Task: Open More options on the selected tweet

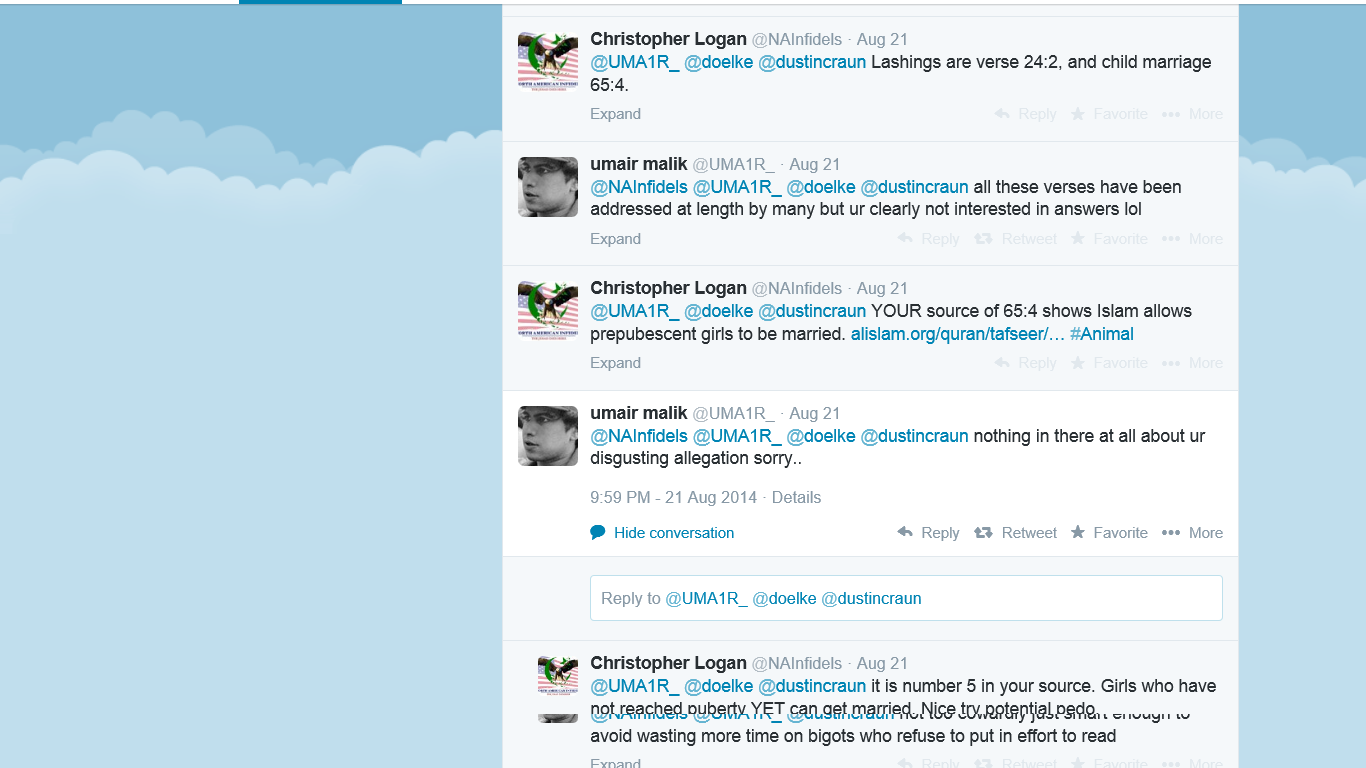Action: point(1192,533)
